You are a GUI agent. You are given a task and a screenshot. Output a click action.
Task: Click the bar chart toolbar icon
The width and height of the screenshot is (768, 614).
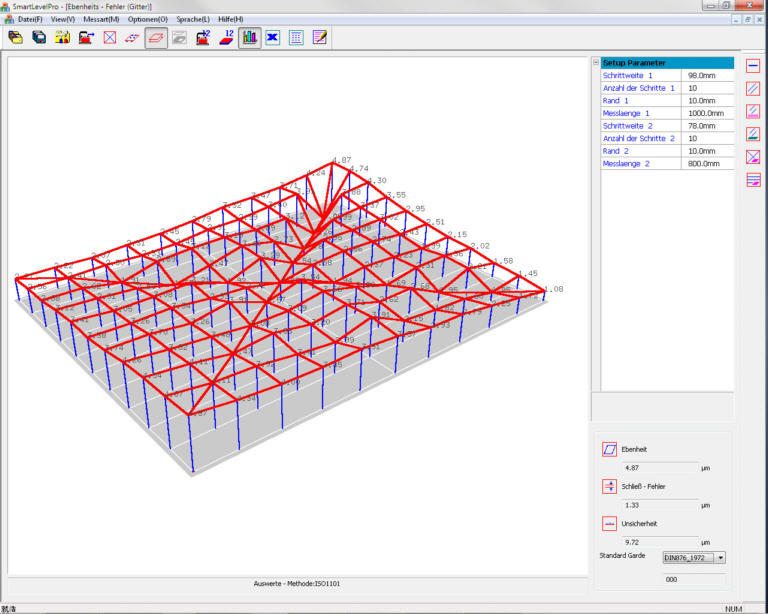coord(249,38)
